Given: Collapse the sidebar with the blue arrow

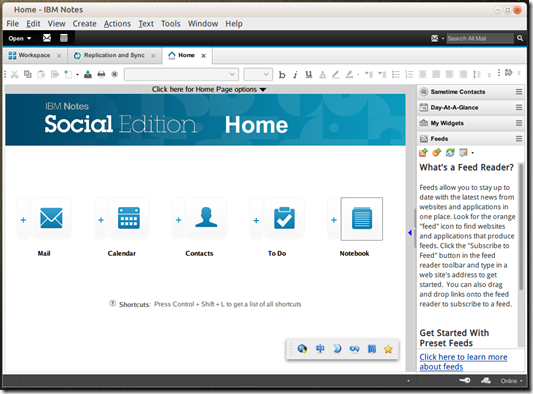Looking at the screenshot, I should (x=410, y=233).
